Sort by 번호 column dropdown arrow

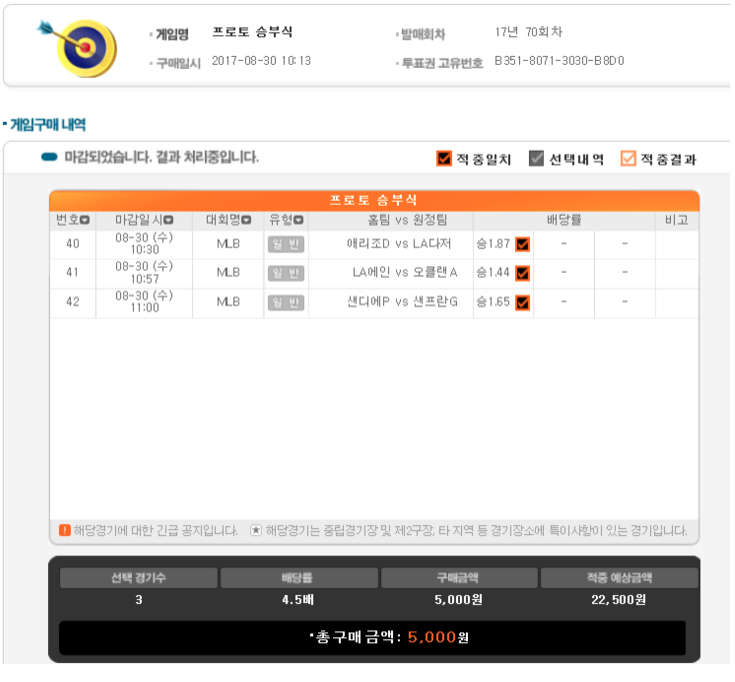click(x=85, y=220)
